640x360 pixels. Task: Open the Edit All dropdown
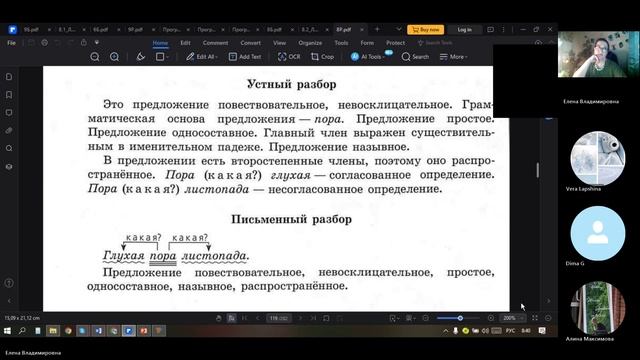[x=202, y=57]
